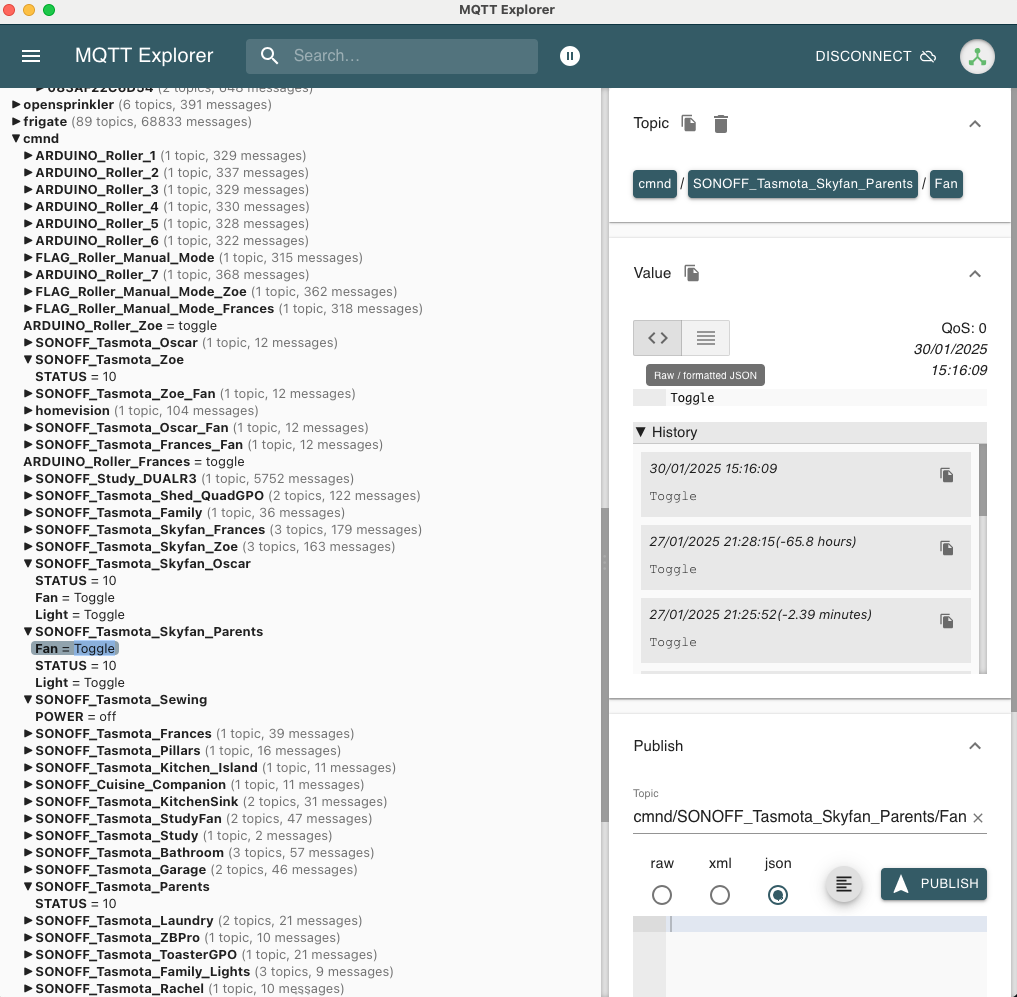Clear the publish topic field
This screenshot has height=997, width=1017.
point(978,818)
